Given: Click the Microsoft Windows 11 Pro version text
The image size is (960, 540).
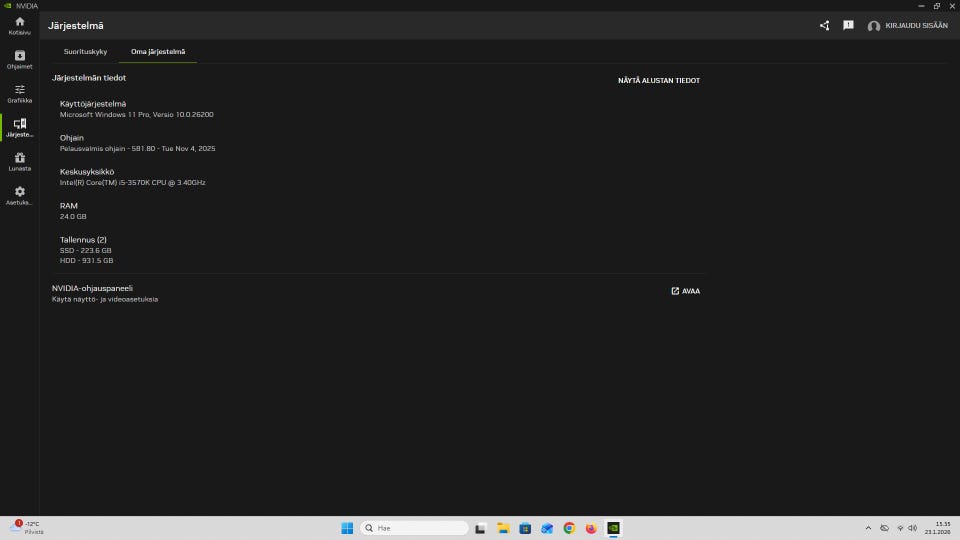Looking at the screenshot, I should point(137,114).
